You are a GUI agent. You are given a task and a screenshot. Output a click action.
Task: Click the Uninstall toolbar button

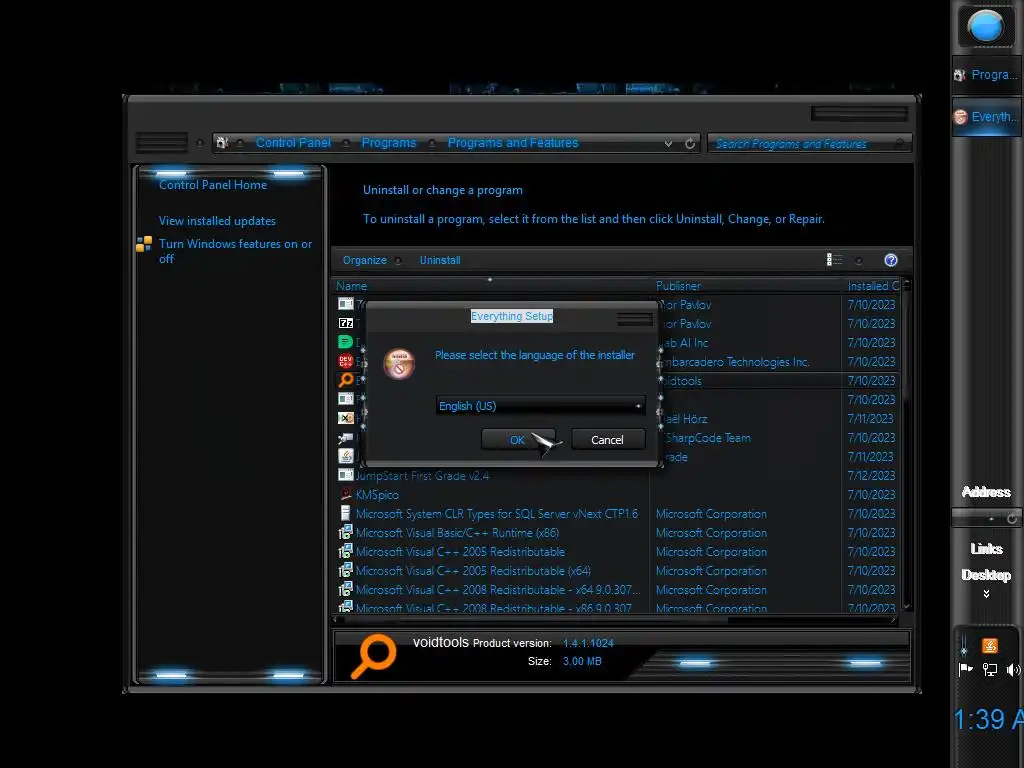pos(440,260)
